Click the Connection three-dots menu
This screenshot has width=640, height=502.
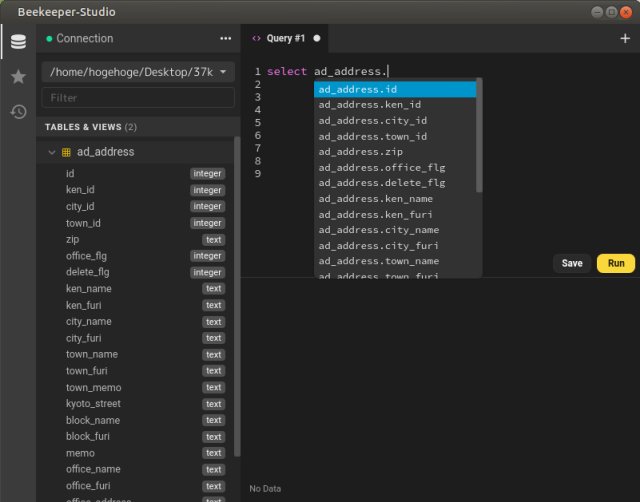click(x=225, y=38)
